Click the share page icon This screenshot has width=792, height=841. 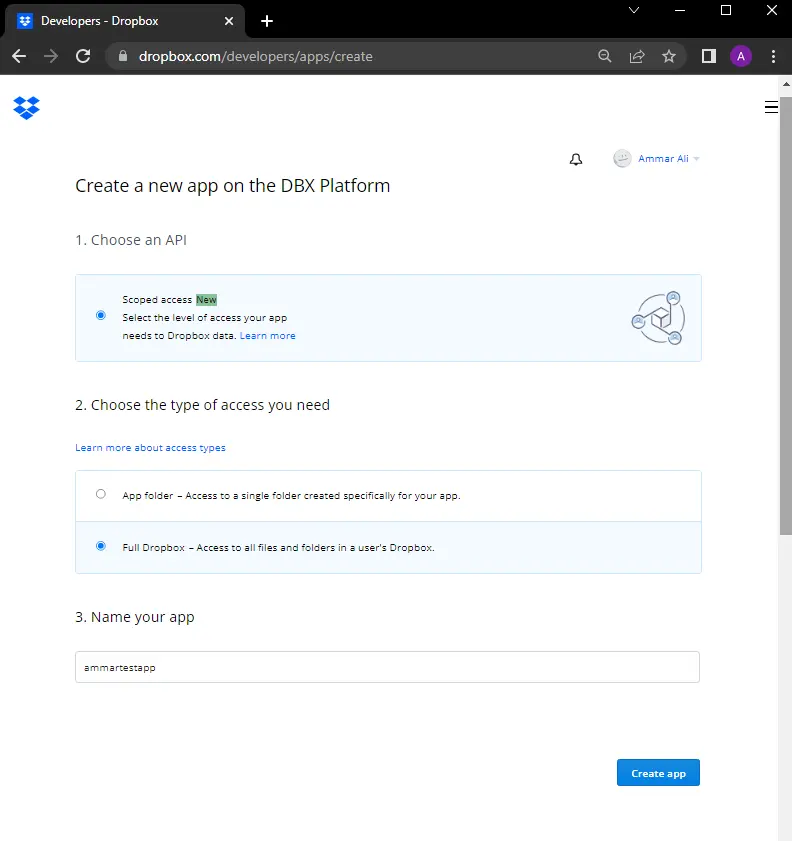pos(636,56)
